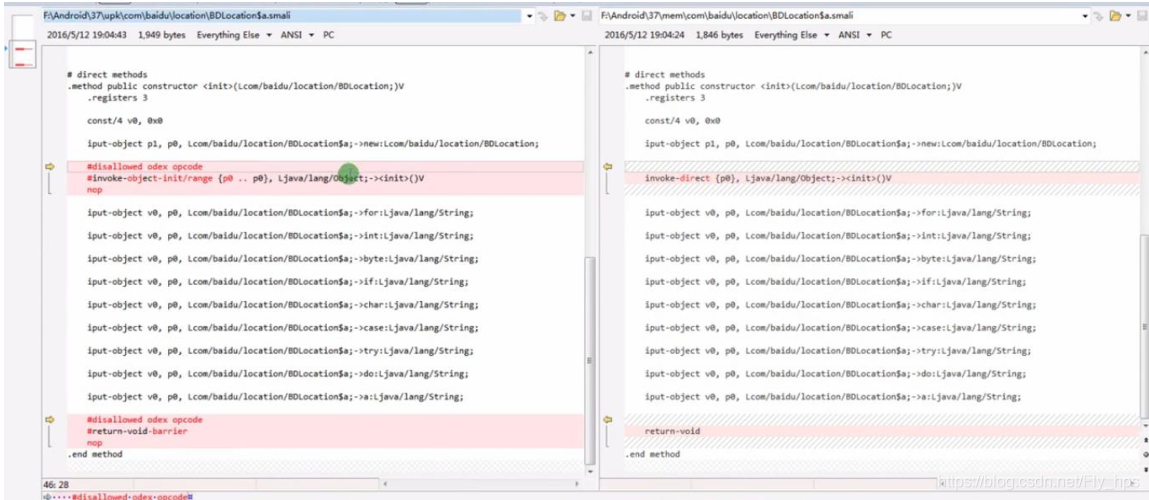
Task: Click the right pane scroll-up arrow
Action: pos(1145,53)
